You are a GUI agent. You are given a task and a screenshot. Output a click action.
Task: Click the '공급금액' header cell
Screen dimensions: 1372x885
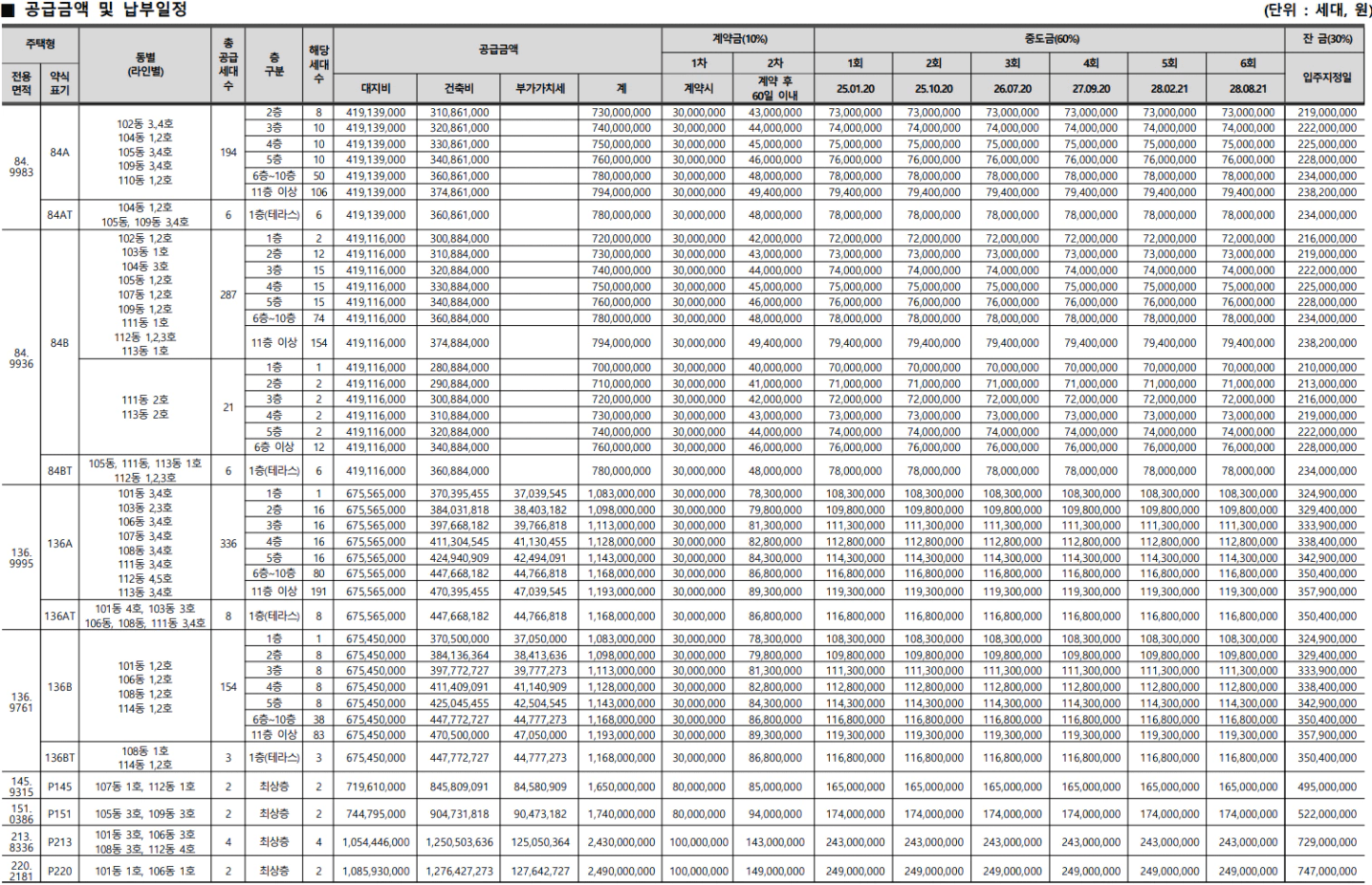tap(498, 50)
